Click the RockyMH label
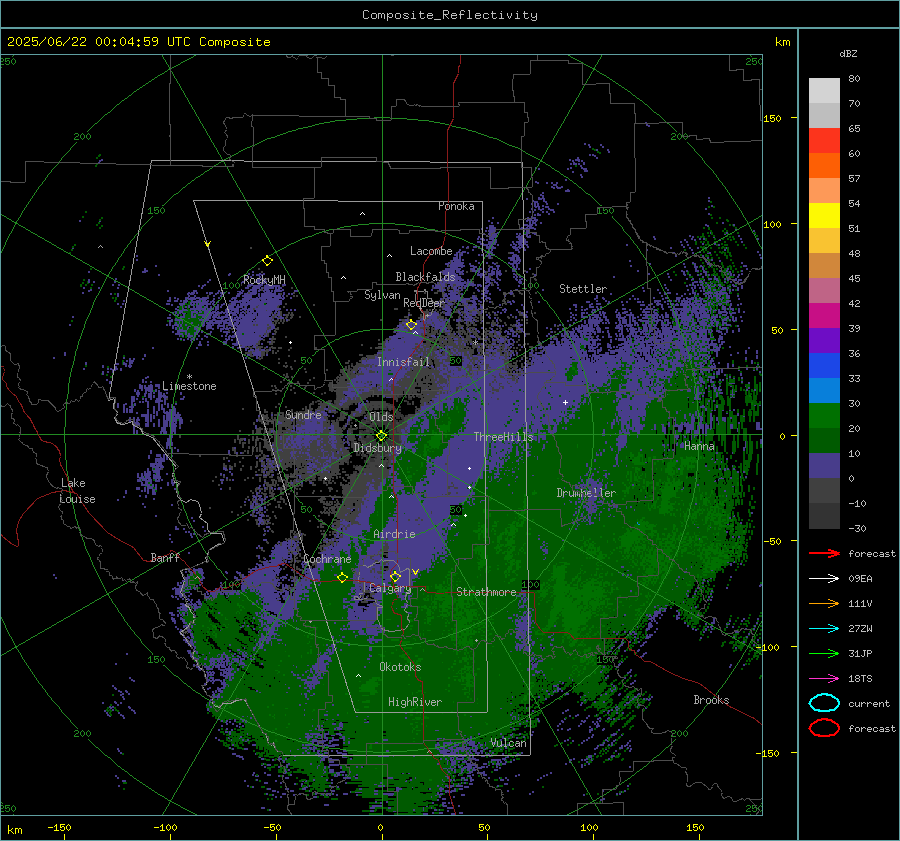Viewport: 900px width, 841px height. click(264, 280)
